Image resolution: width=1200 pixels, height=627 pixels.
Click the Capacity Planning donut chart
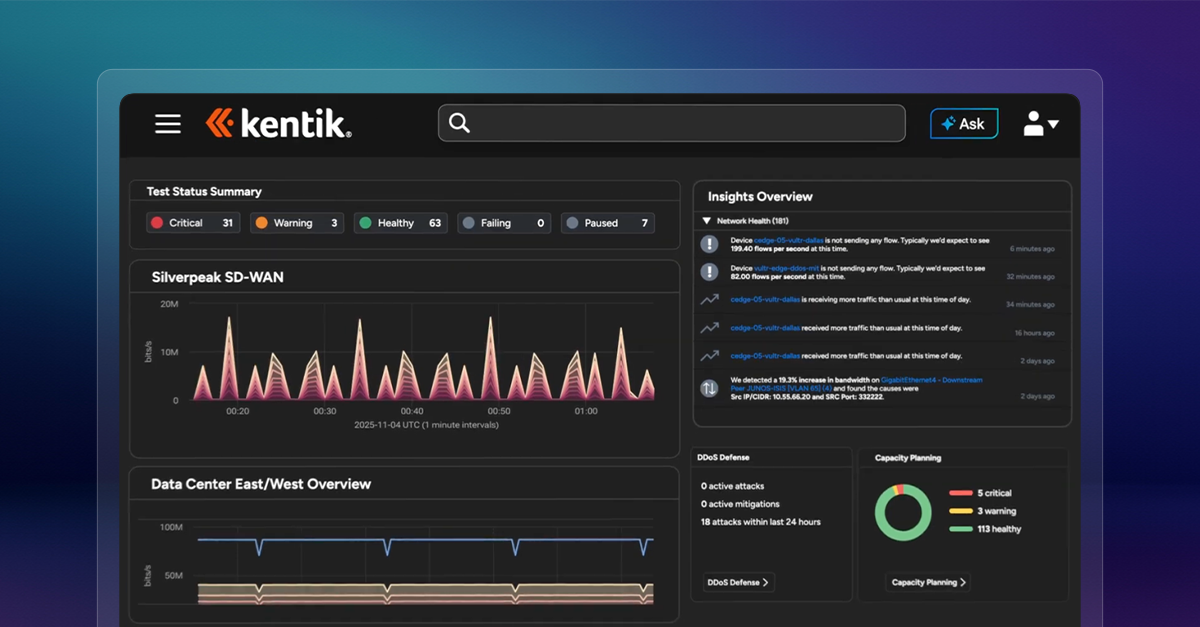[903, 512]
